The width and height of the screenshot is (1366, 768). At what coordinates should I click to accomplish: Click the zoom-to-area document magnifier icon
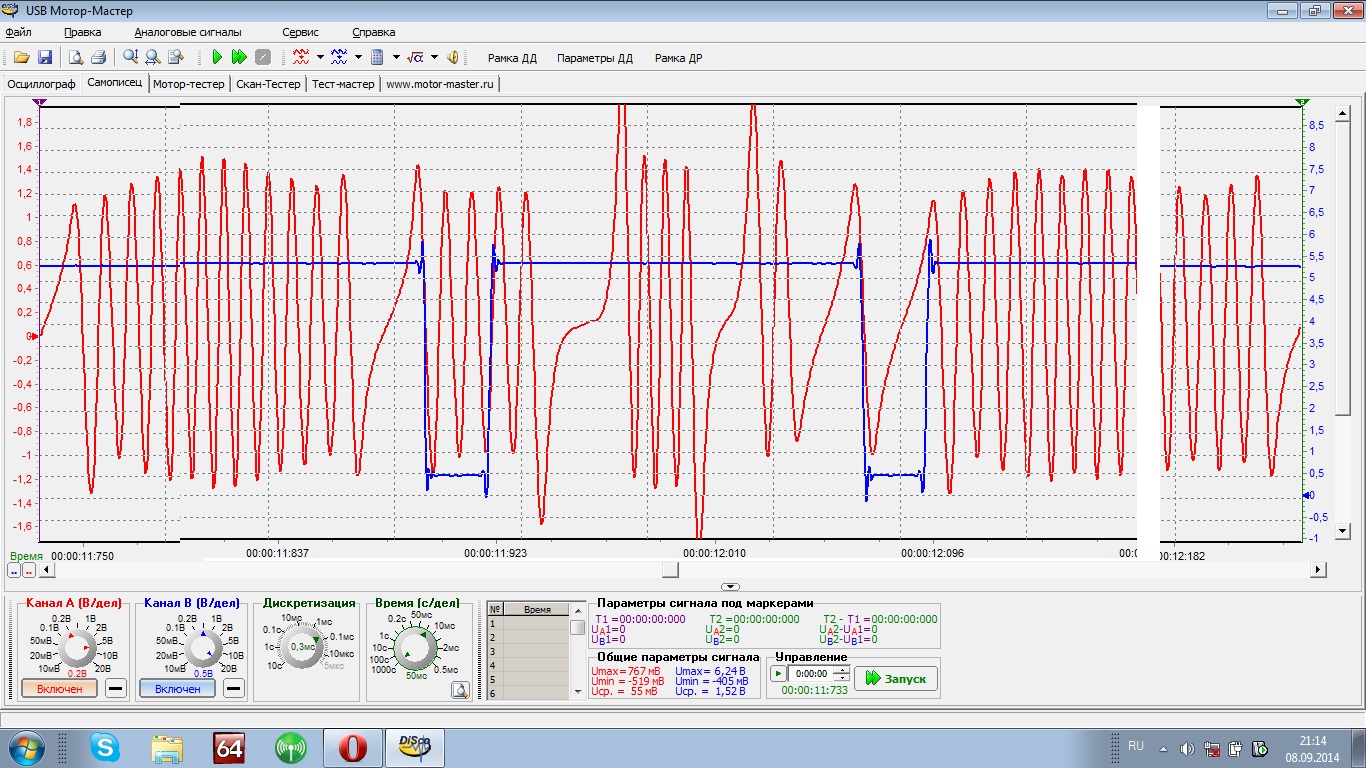pos(176,58)
